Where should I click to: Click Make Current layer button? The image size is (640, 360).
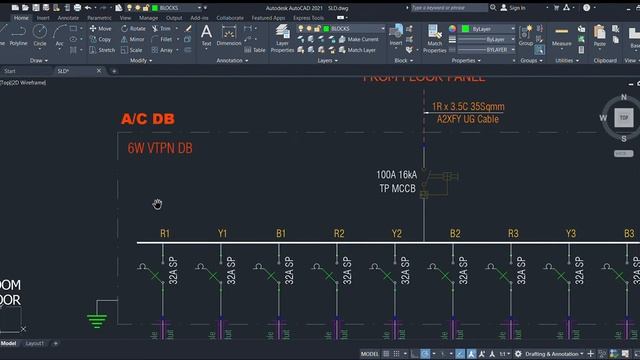click(x=358, y=39)
